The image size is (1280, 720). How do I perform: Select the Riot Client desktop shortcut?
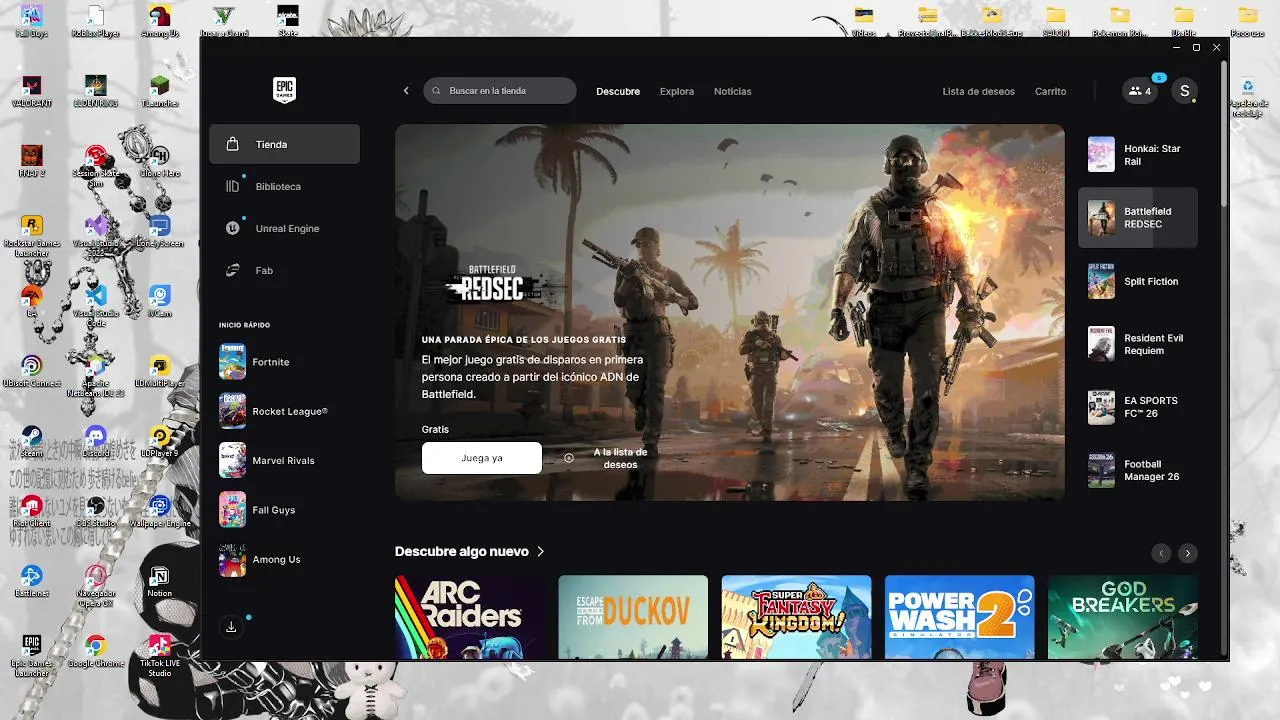coord(31,510)
